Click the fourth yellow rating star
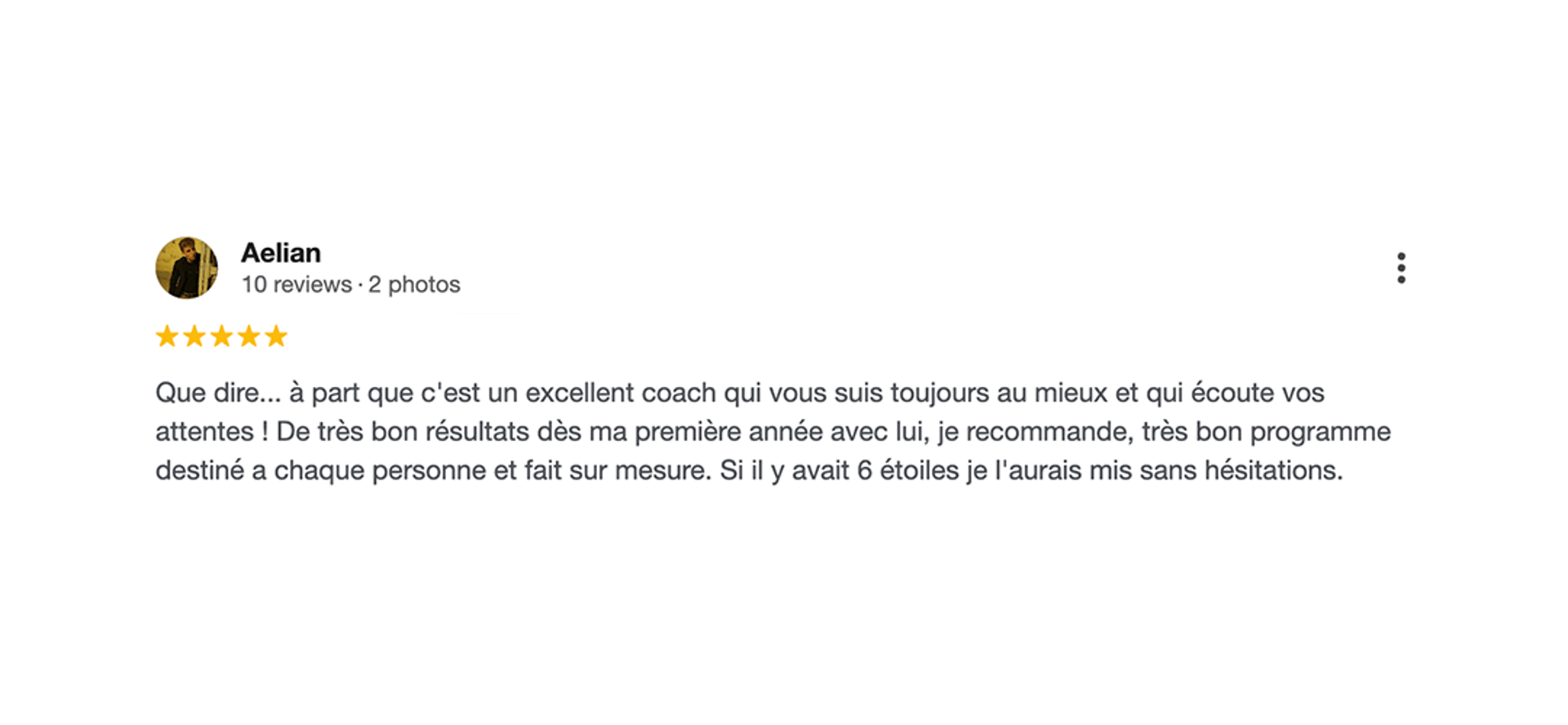 coord(249,336)
